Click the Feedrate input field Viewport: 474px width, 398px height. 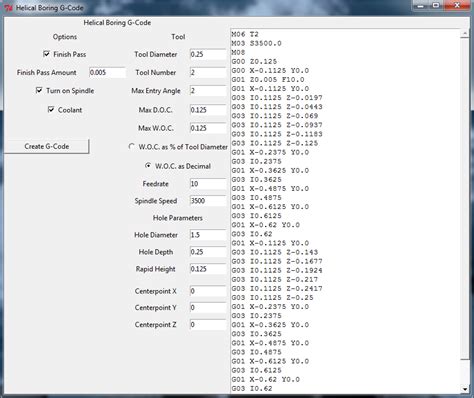pos(208,184)
